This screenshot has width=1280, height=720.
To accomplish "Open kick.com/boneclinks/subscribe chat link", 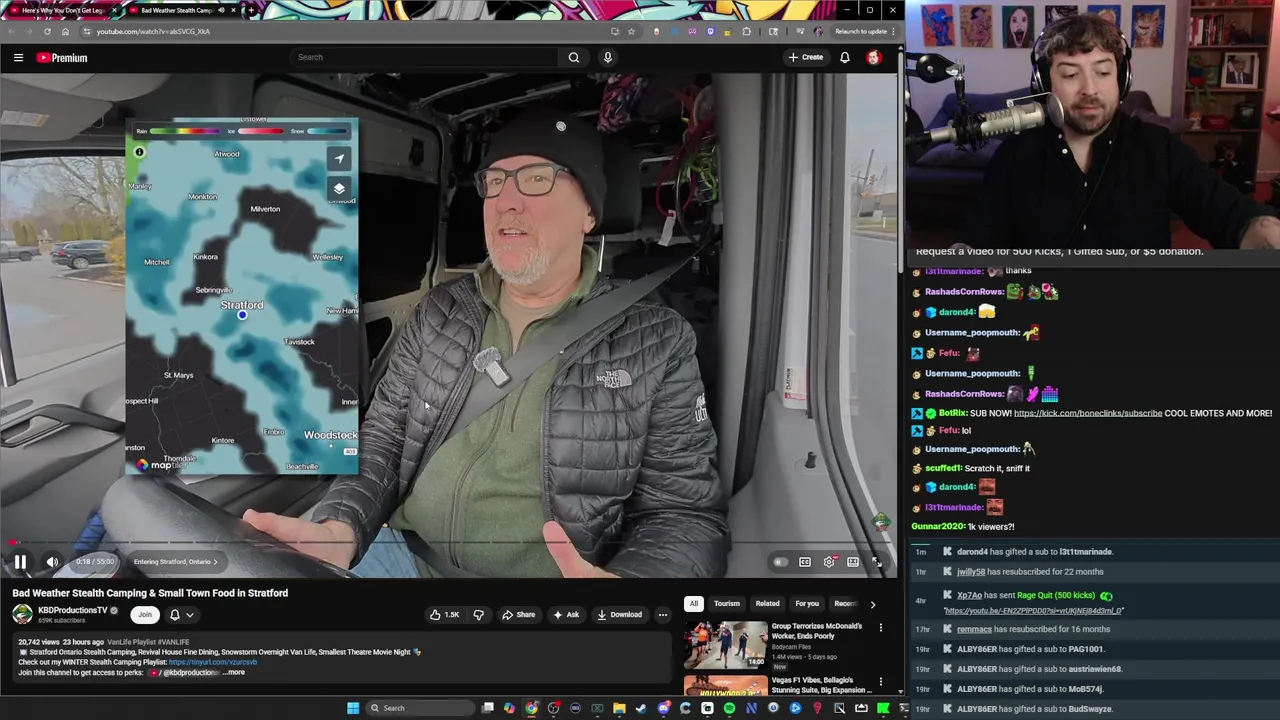I will coord(1088,413).
